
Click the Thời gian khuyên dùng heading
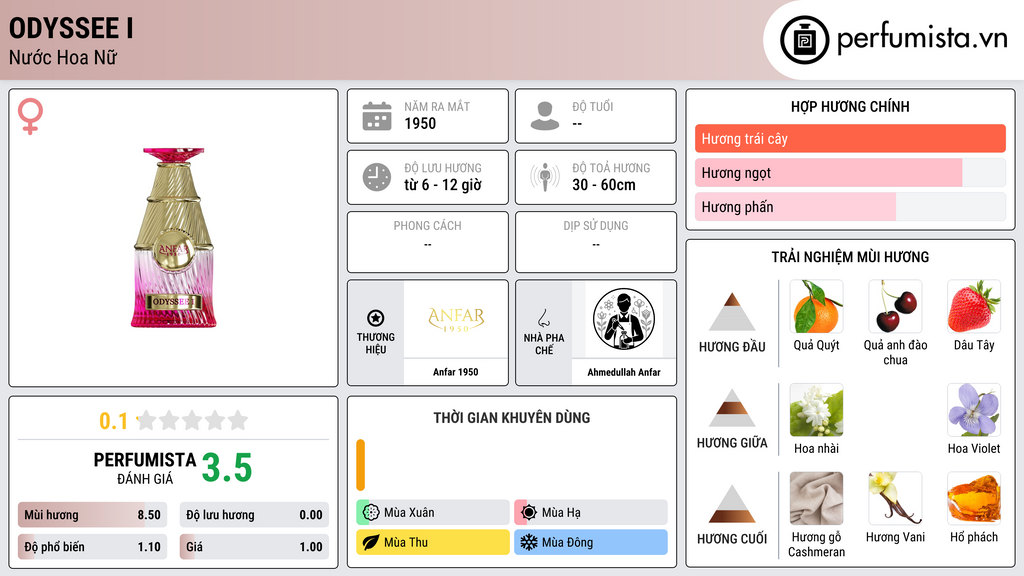pyautogui.click(x=512, y=417)
